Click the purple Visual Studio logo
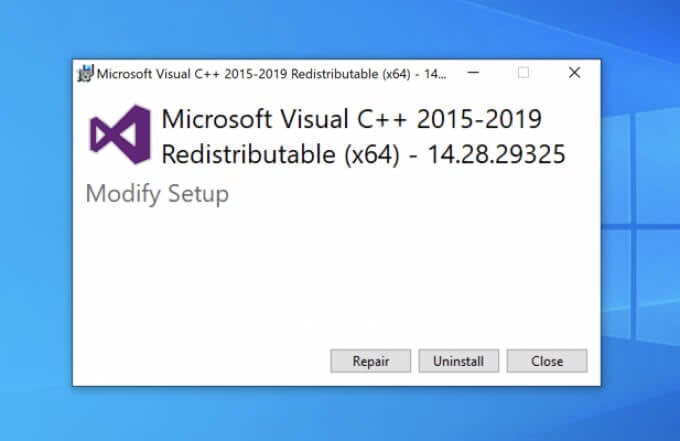Screen dimensions: 680x441 [119, 135]
